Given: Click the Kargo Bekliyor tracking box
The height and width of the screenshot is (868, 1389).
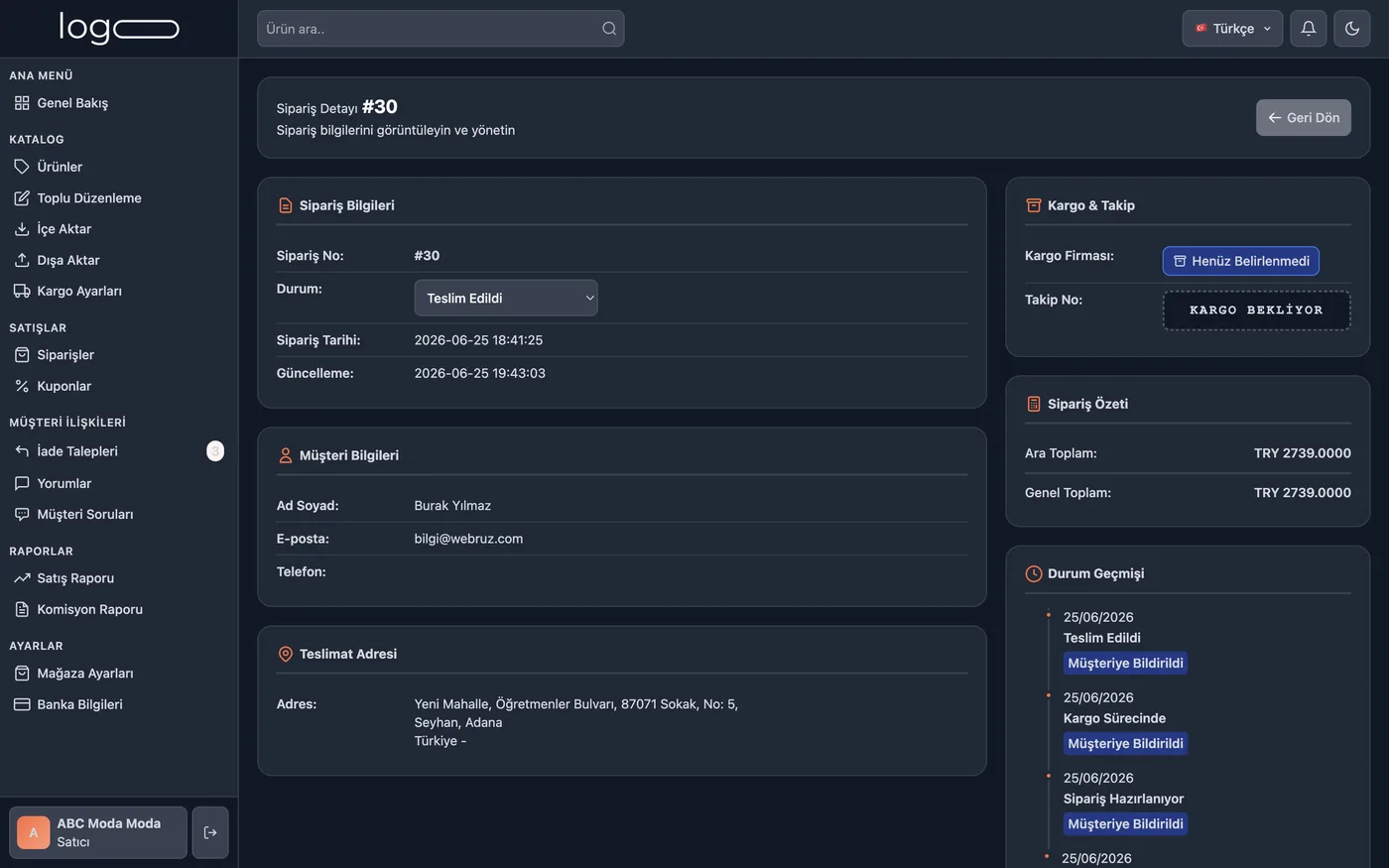Looking at the screenshot, I should point(1256,310).
